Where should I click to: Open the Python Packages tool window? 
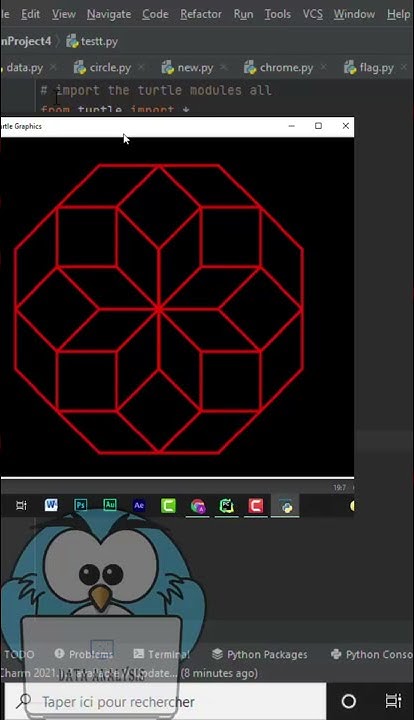260,654
